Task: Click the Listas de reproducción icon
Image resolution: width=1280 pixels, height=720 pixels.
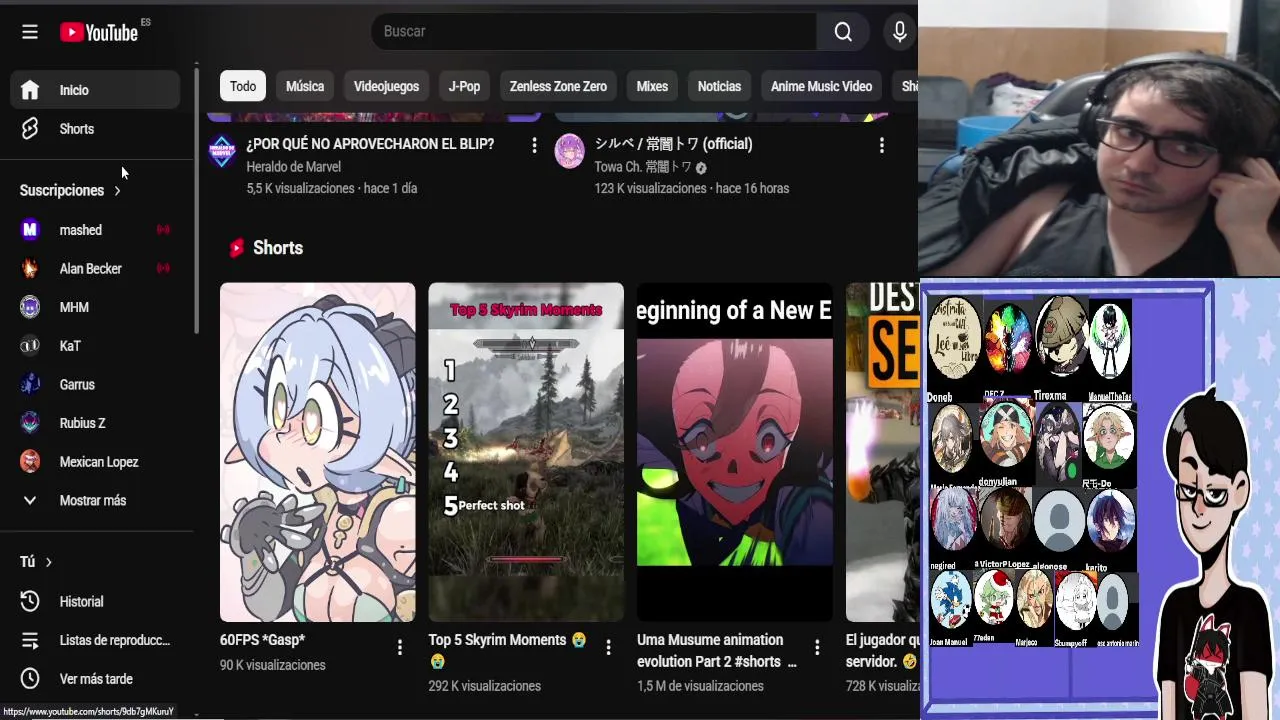Action: tap(30, 640)
